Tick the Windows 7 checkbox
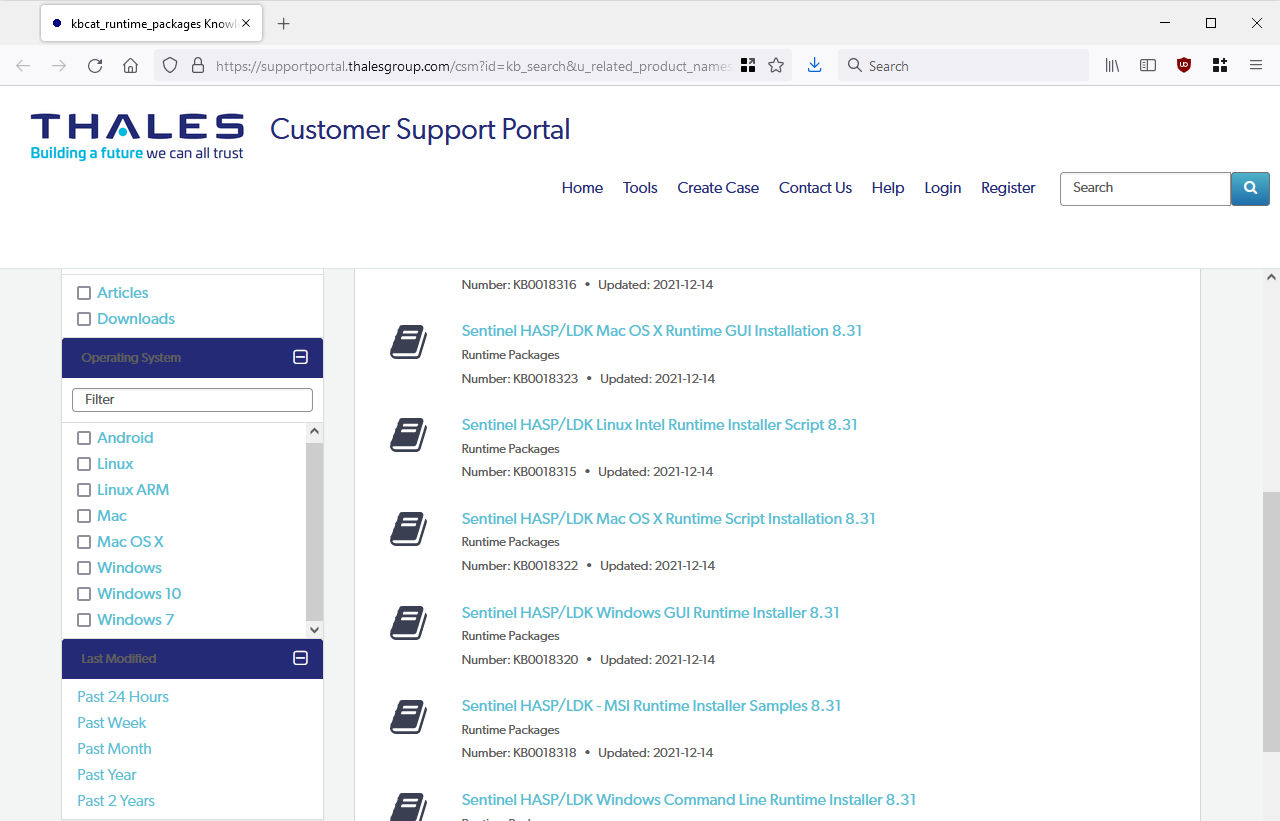1280x821 pixels. (x=84, y=620)
